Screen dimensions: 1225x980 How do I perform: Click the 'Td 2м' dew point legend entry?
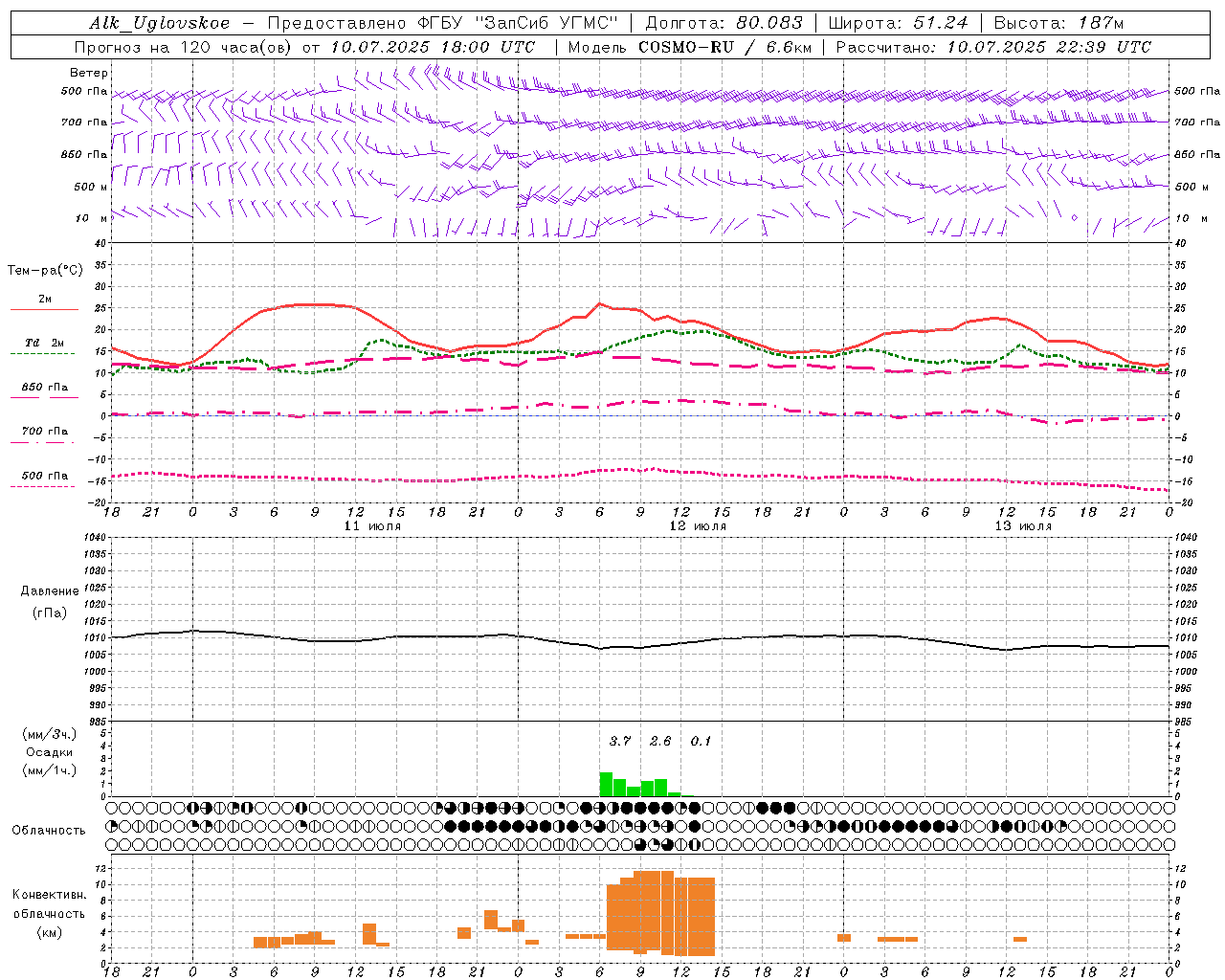[45, 343]
